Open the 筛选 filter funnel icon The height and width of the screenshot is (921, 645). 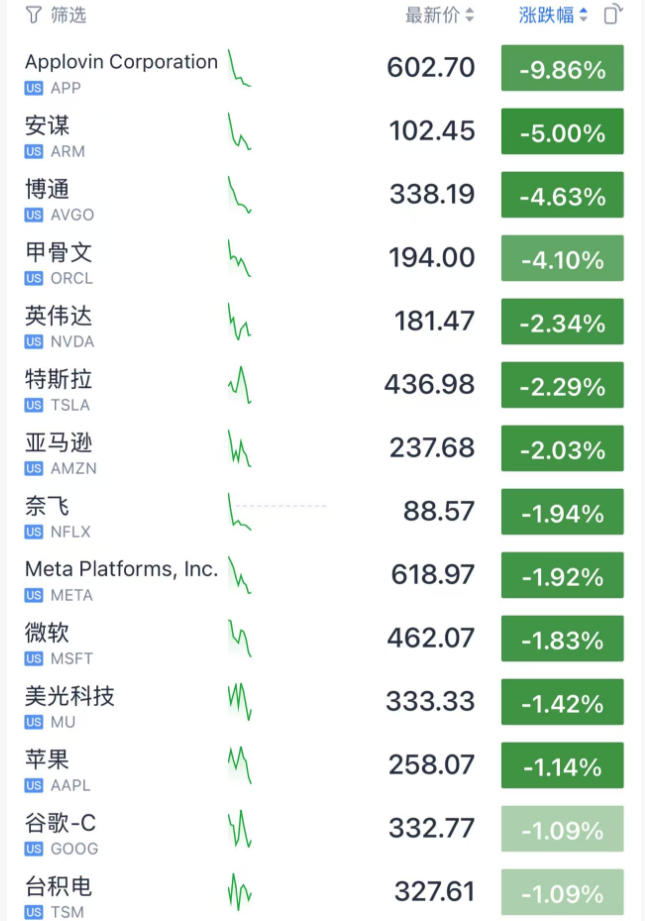pos(34,15)
